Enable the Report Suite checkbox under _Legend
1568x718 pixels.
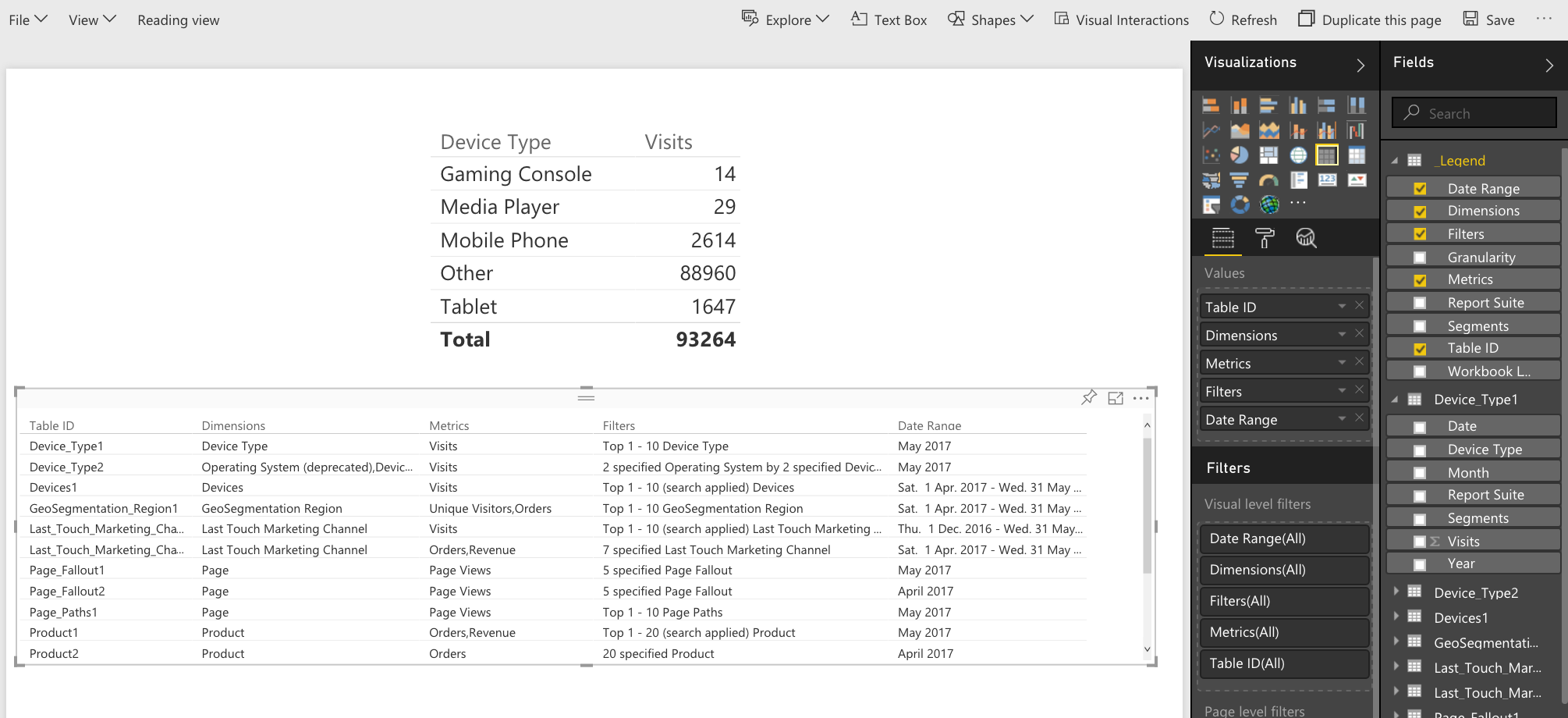tap(1420, 303)
